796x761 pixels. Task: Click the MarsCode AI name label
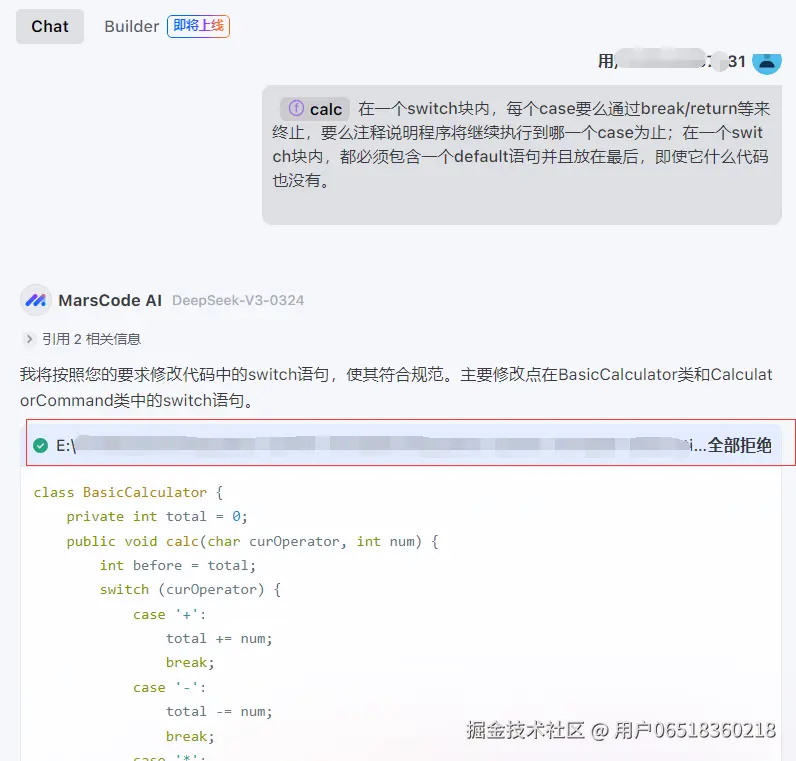[x=110, y=300]
